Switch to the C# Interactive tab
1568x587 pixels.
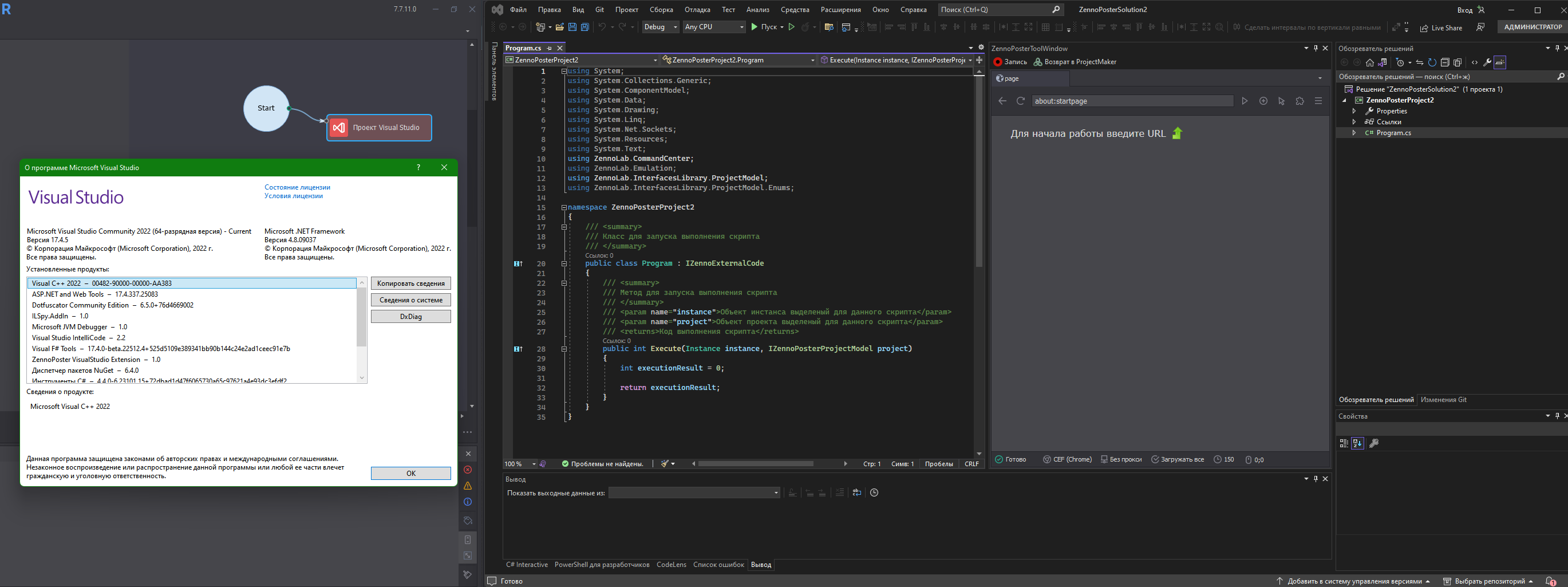[527, 565]
